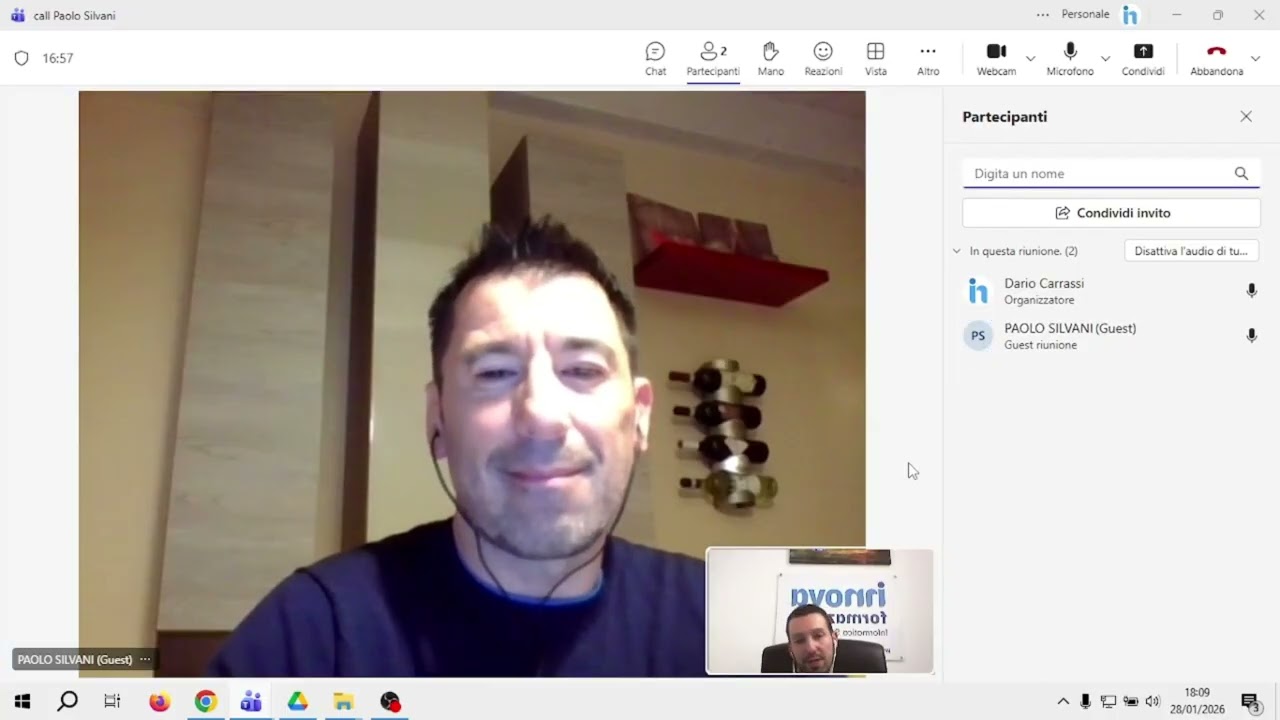Open the Chat panel
Screen dimensions: 1280x720
(x=655, y=59)
